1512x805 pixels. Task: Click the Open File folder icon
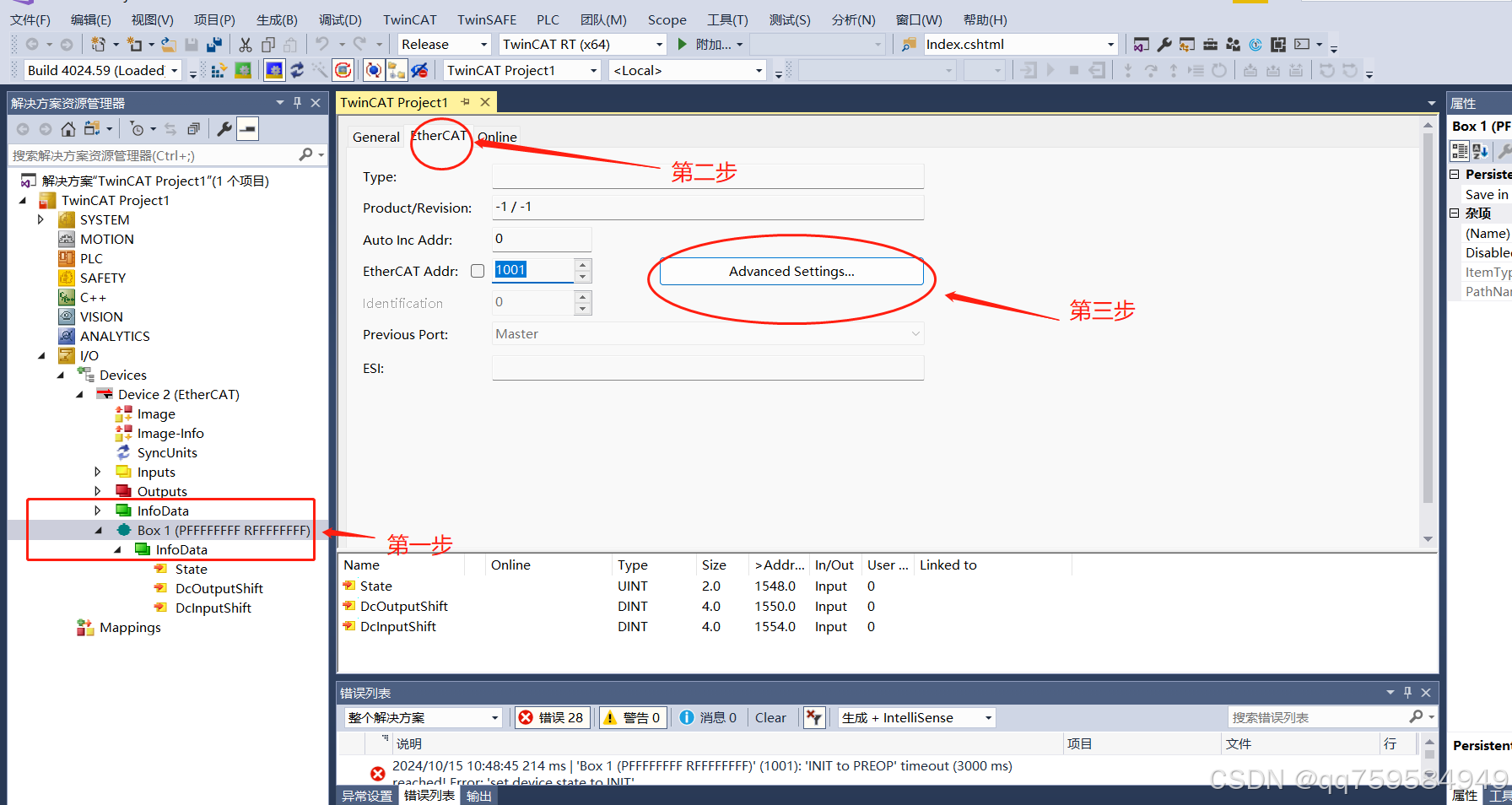(169, 45)
